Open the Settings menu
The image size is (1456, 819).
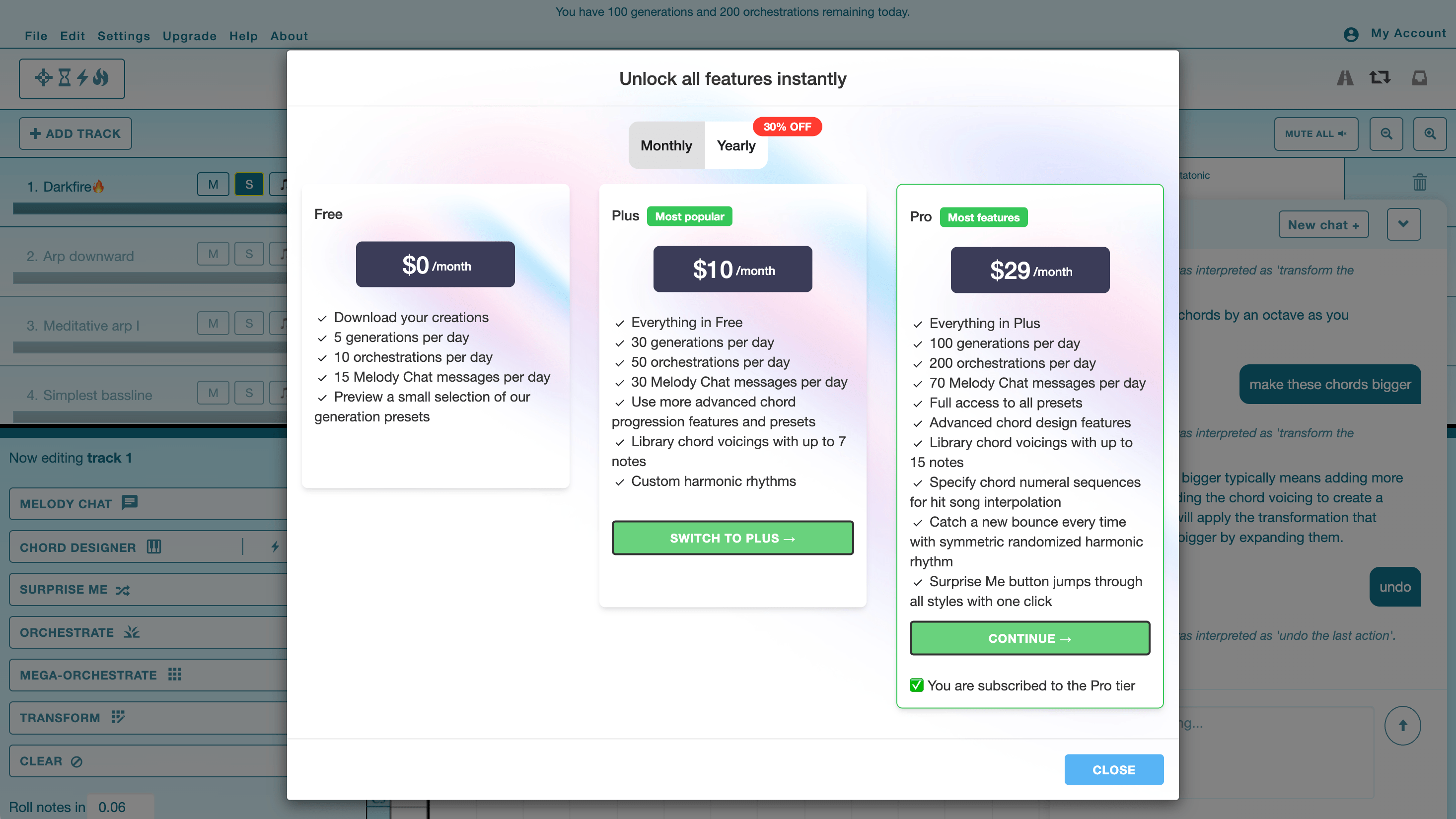(124, 36)
